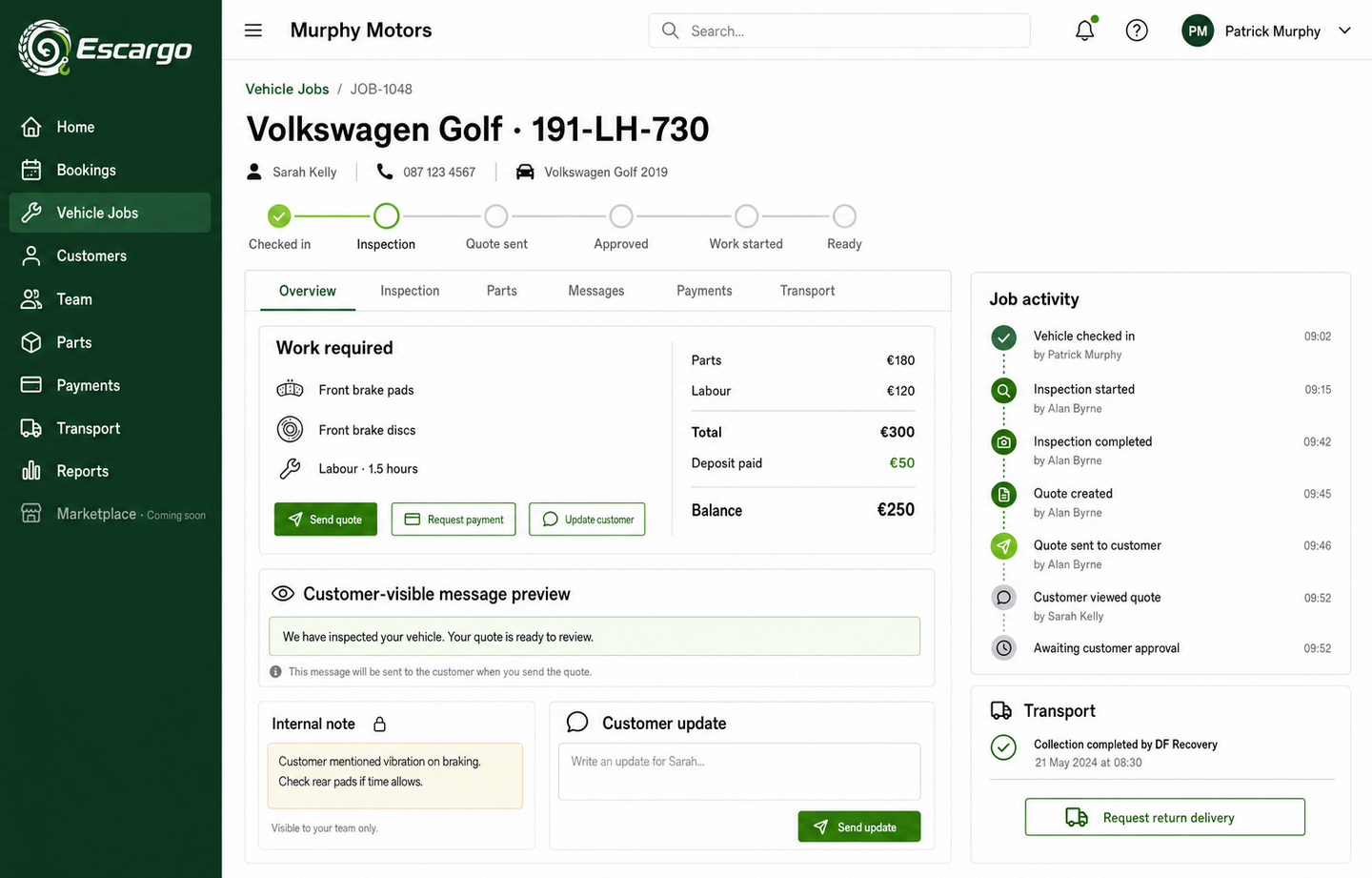The width and height of the screenshot is (1372, 878).
Task: Click the Ready progress step circle
Action: pos(844,216)
